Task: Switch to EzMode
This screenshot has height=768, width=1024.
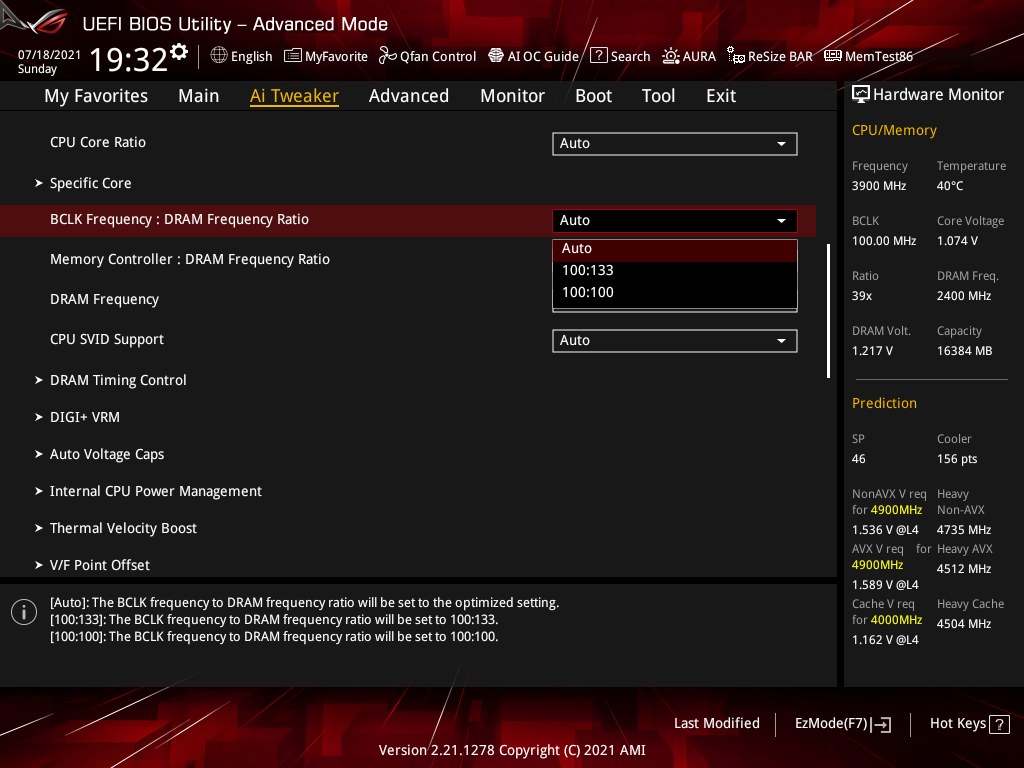Action: (842, 723)
